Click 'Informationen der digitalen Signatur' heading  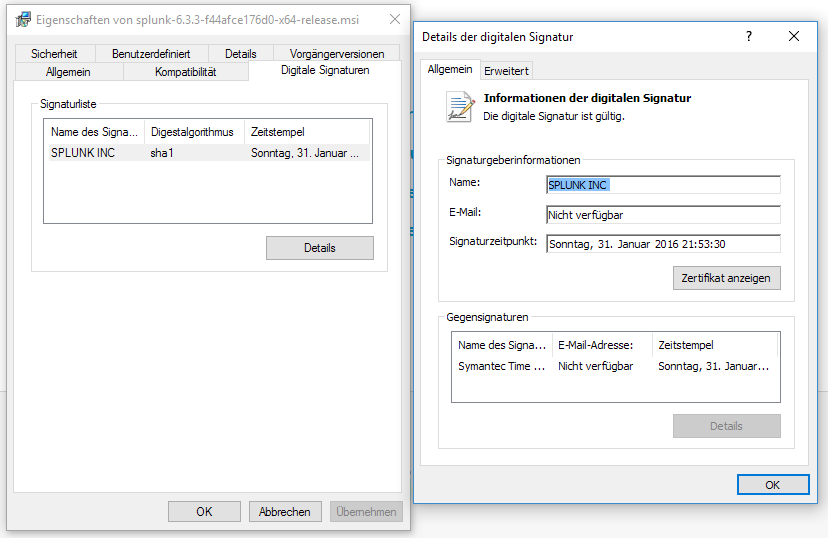click(x=587, y=98)
